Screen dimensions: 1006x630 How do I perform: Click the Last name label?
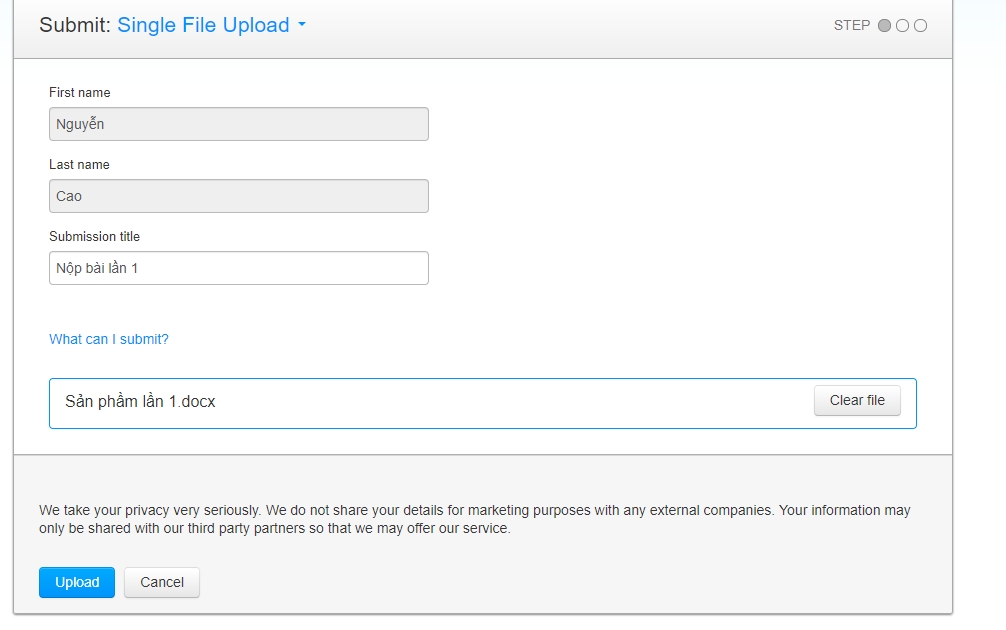(79, 164)
